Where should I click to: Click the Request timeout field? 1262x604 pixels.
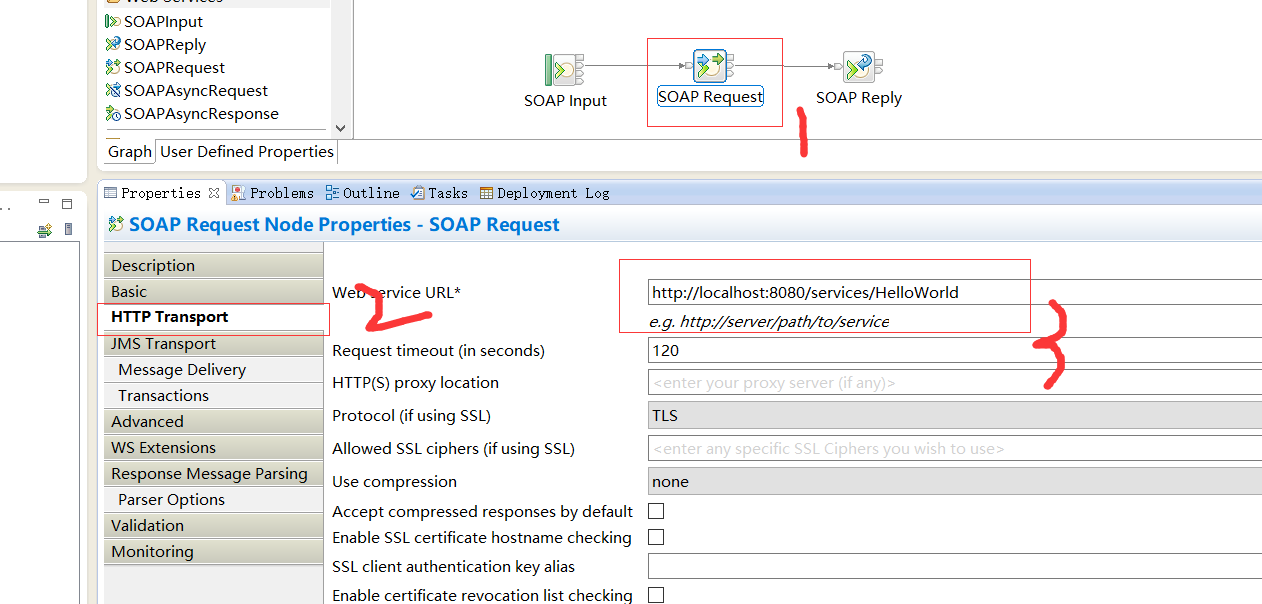955,351
